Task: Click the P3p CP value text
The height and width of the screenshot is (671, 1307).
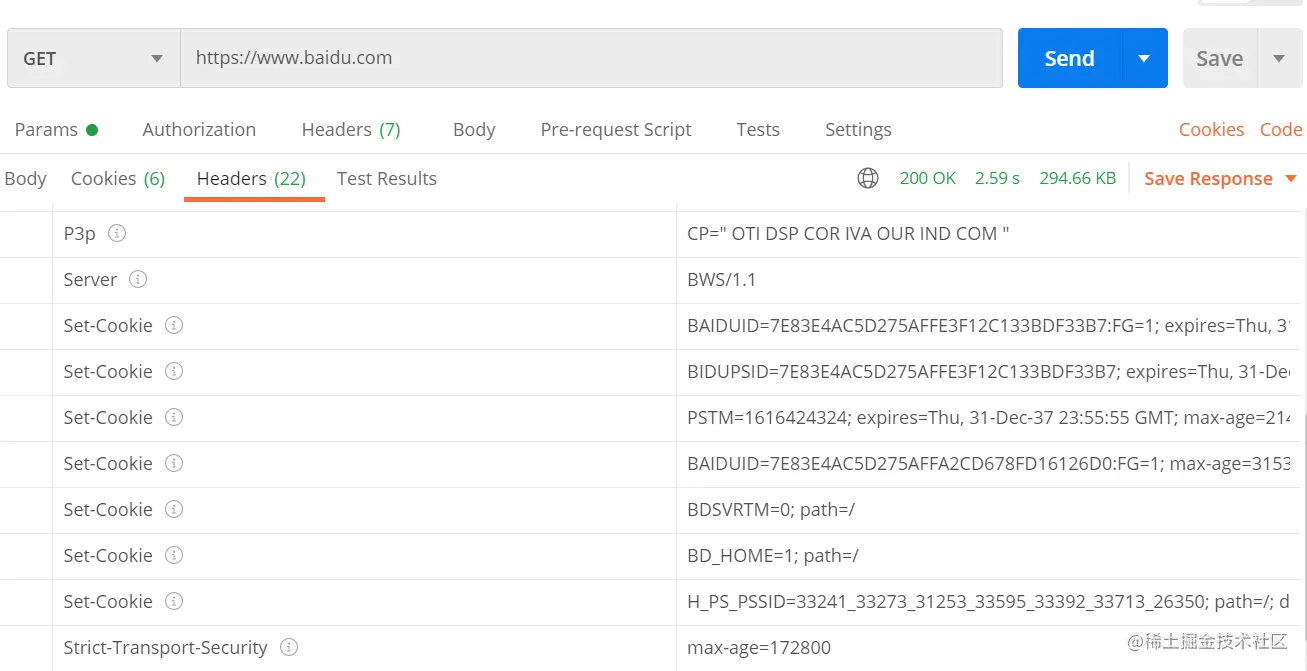Action: [848, 233]
